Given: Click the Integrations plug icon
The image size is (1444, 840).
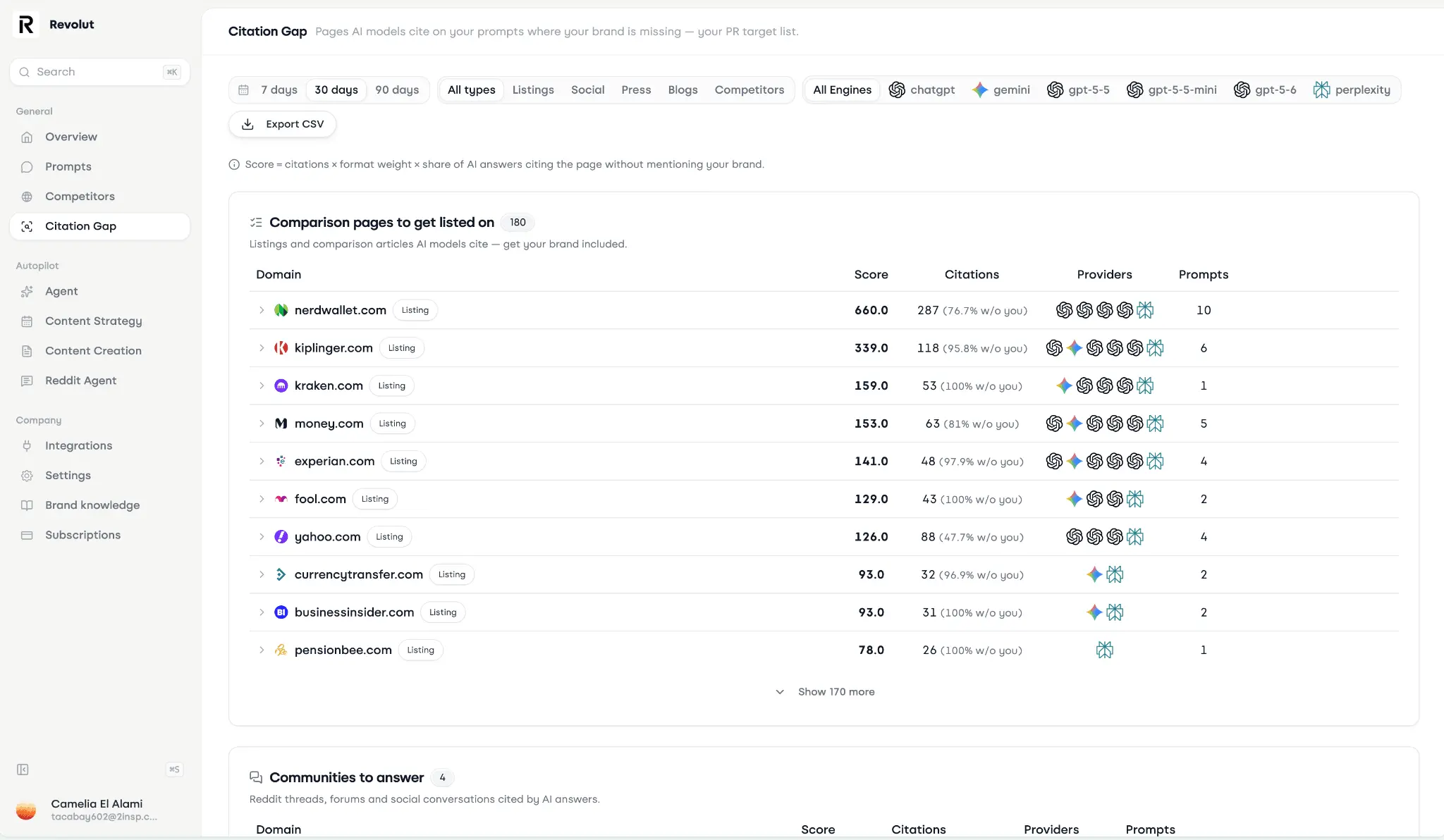Looking at the screenshot, I should click(27, 446).
